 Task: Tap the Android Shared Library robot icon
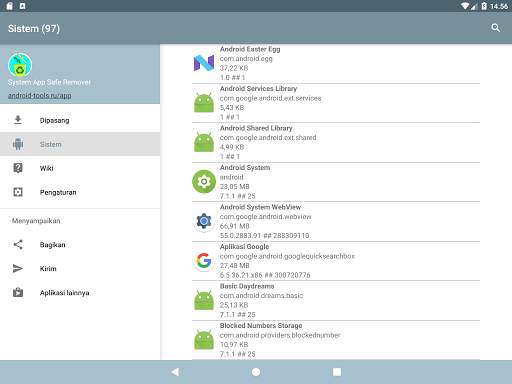coord(204,142)
